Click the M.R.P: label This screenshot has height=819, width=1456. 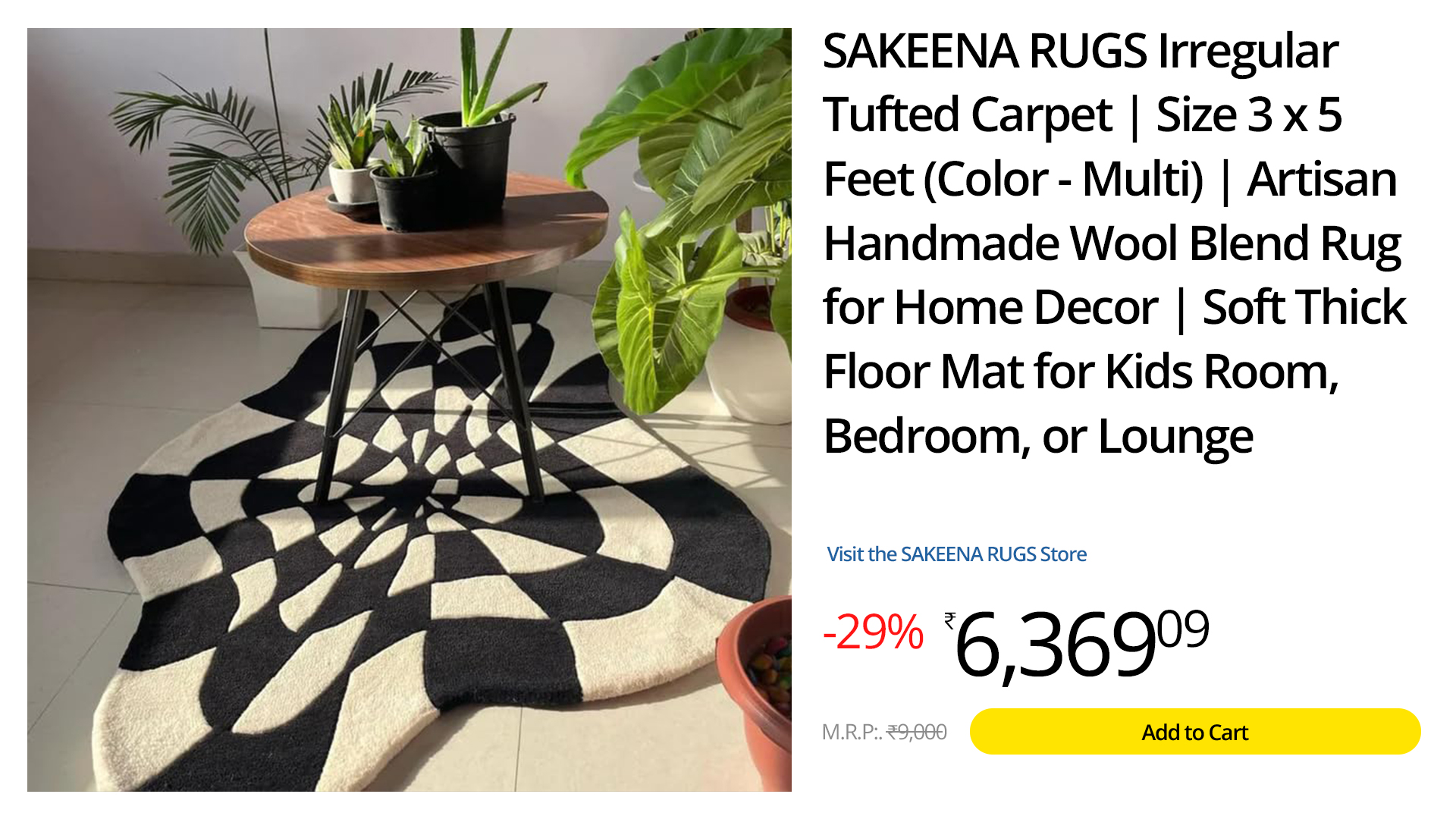tap(852, 732)
